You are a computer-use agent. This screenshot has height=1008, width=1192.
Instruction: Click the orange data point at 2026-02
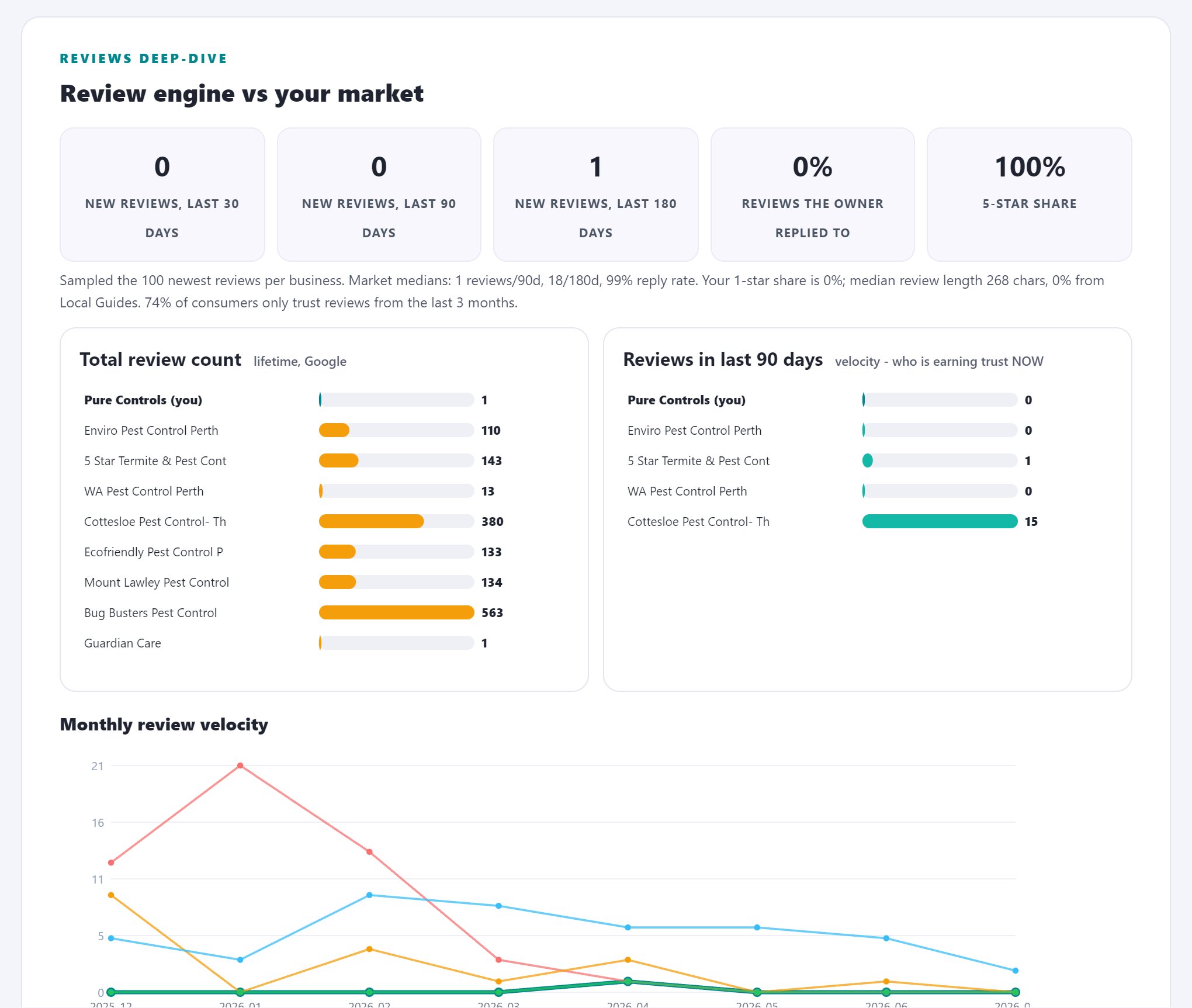[x=369, y=949]
